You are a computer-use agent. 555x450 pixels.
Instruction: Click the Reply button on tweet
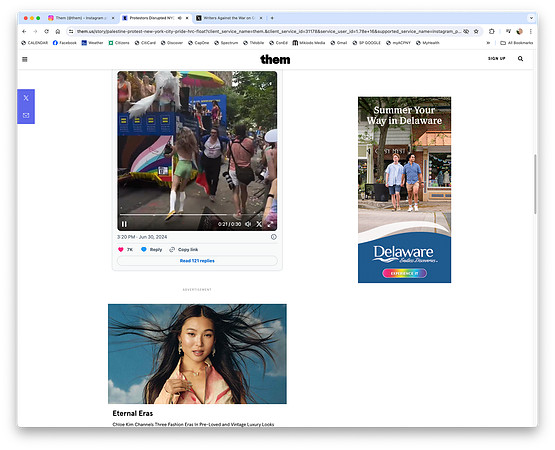151,250
